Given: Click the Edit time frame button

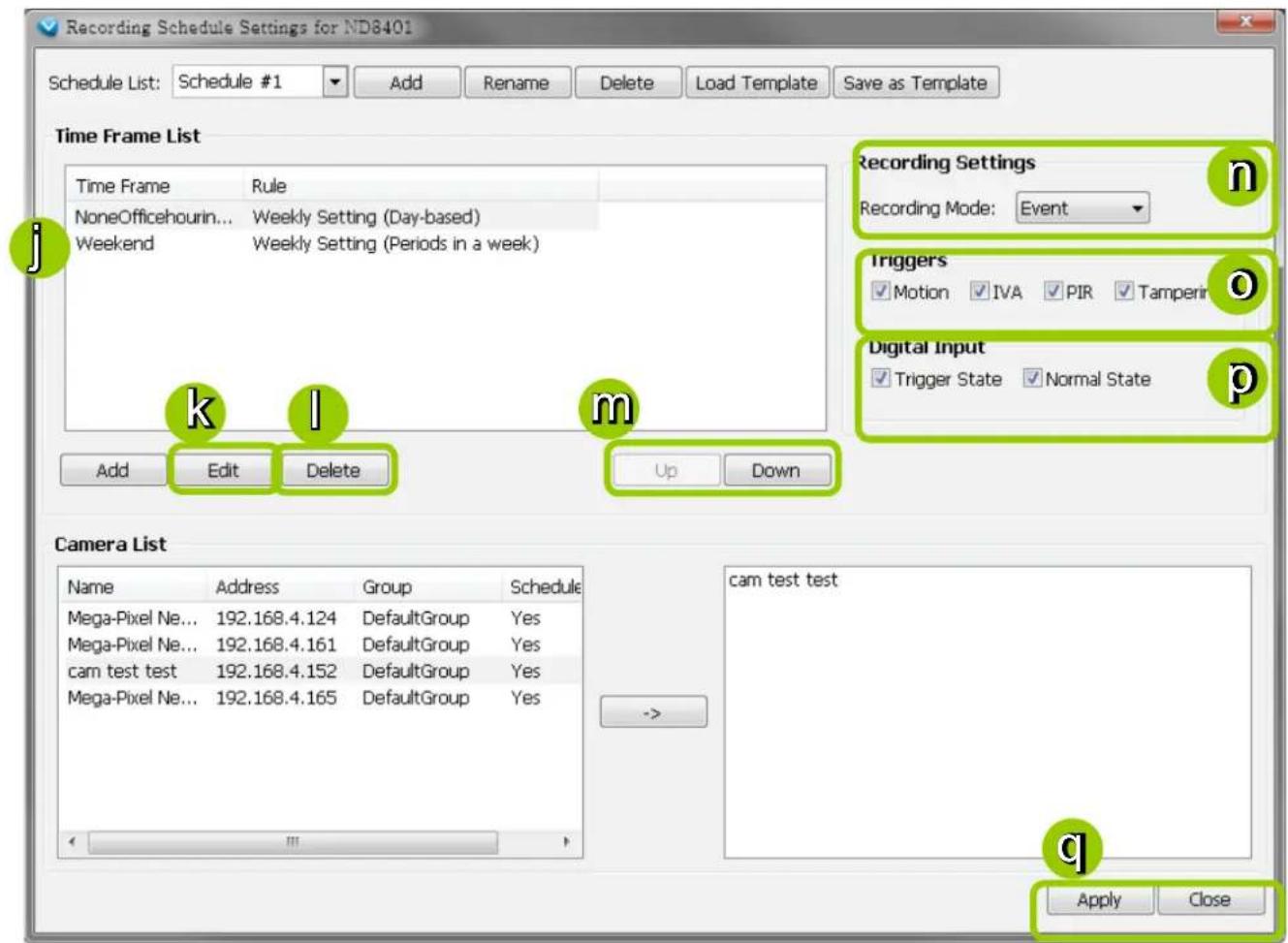Looking at the screenshot, I should click(223, 470).
